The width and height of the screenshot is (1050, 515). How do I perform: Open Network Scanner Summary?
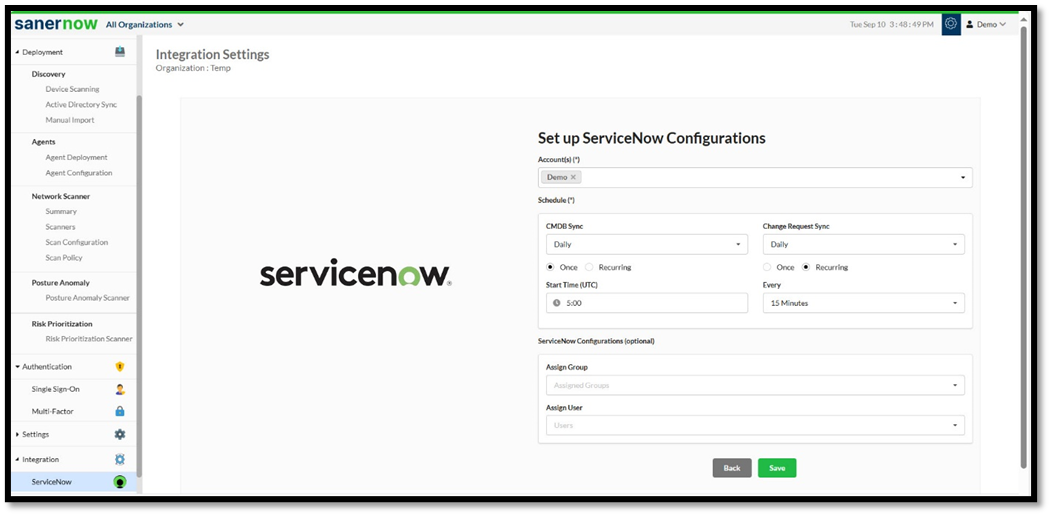(61, 211)
